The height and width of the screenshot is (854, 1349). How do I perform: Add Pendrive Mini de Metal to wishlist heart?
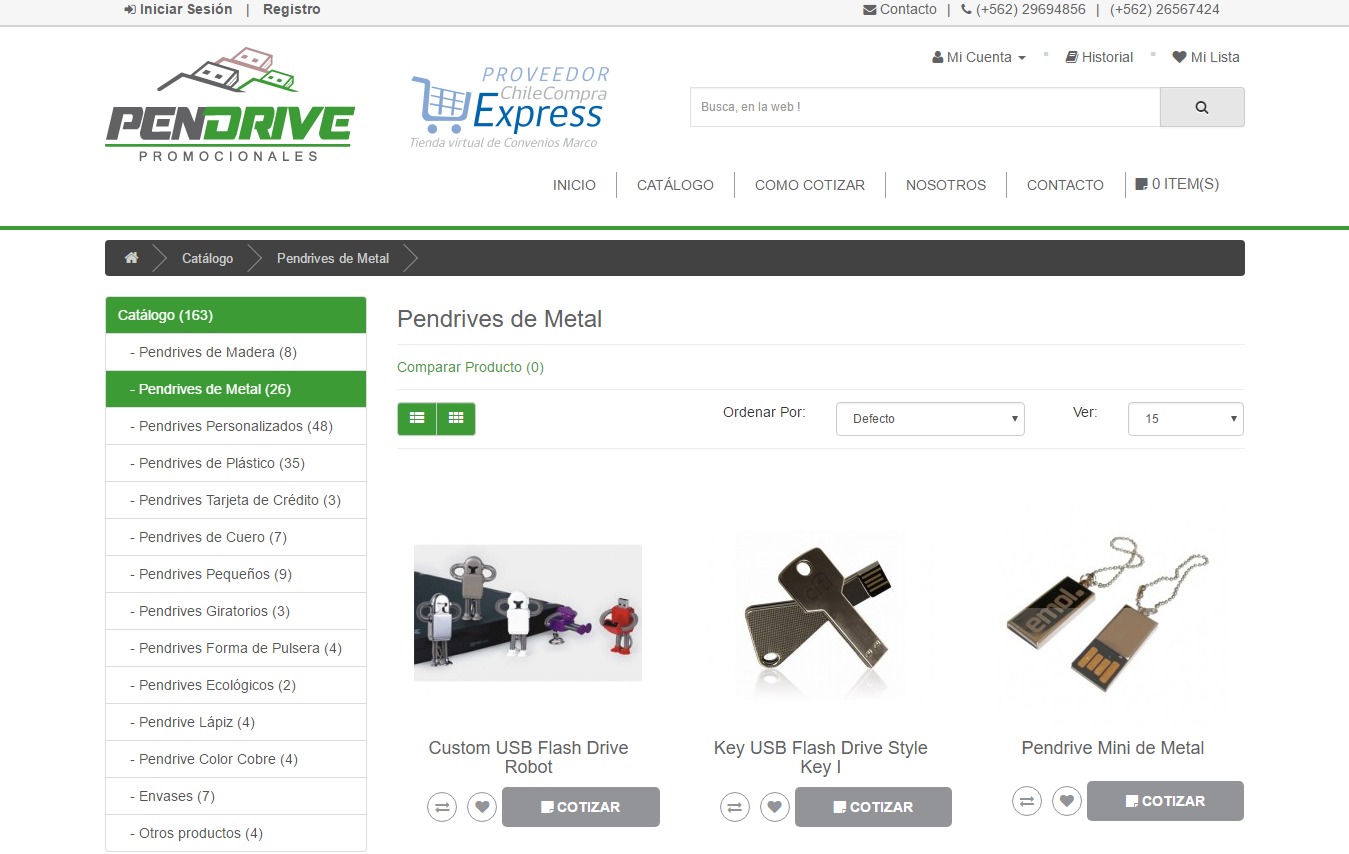pyautogui.click(x=1067, y=800)
